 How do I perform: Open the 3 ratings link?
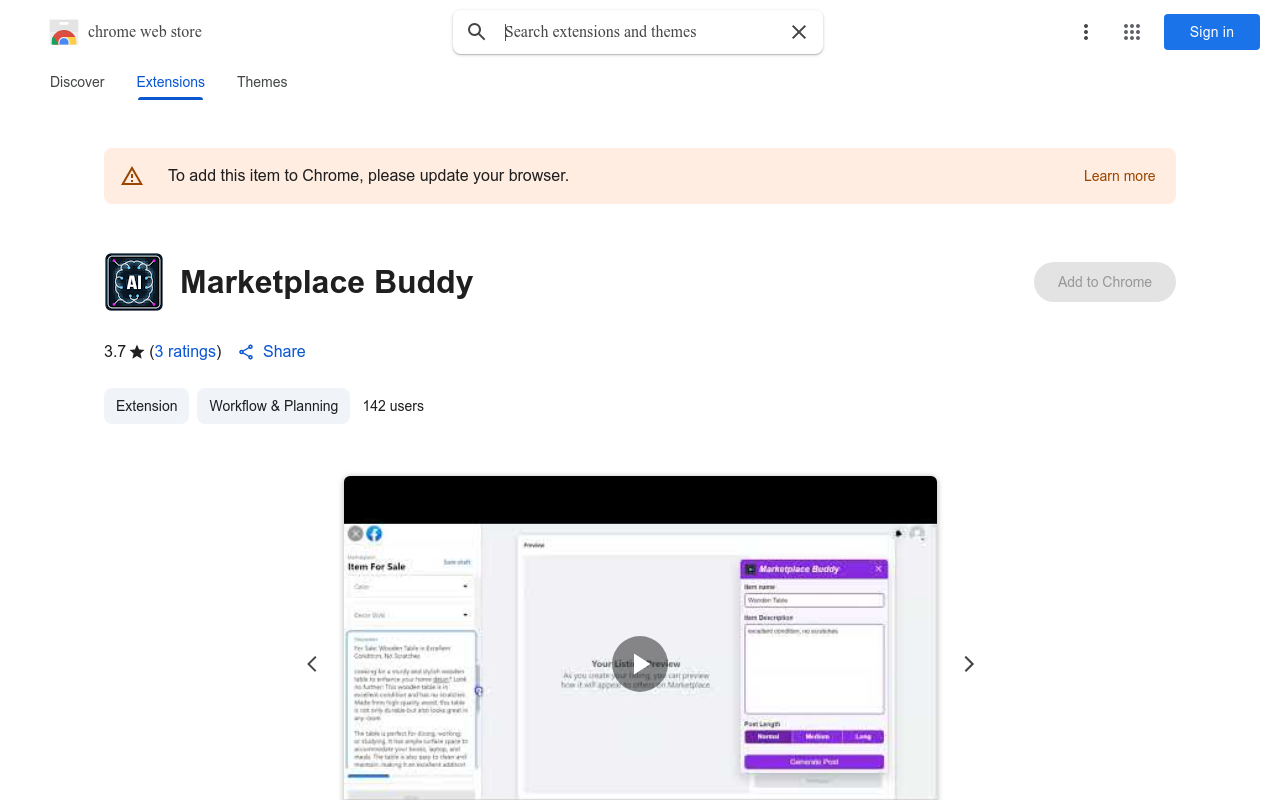(x=186, y=352)
